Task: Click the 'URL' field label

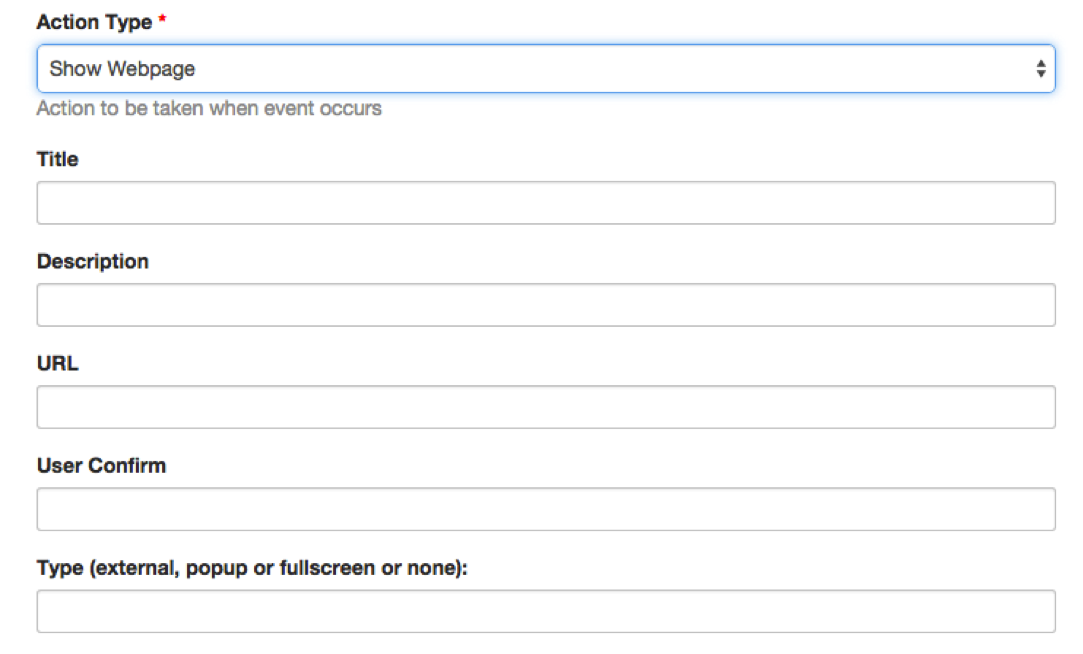Action: coord(57,363)
